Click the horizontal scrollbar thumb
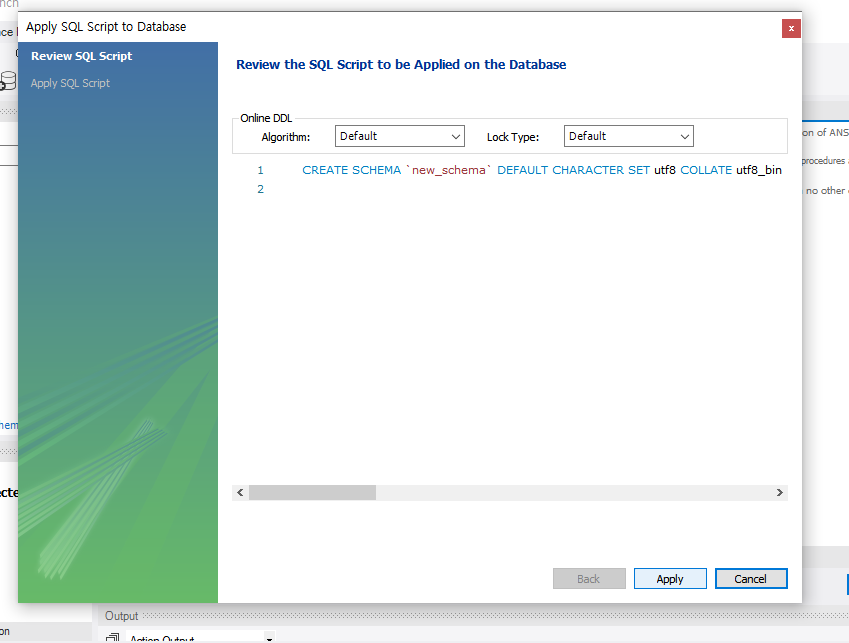This screenshot has width=849, height=643. click(312, 493)
